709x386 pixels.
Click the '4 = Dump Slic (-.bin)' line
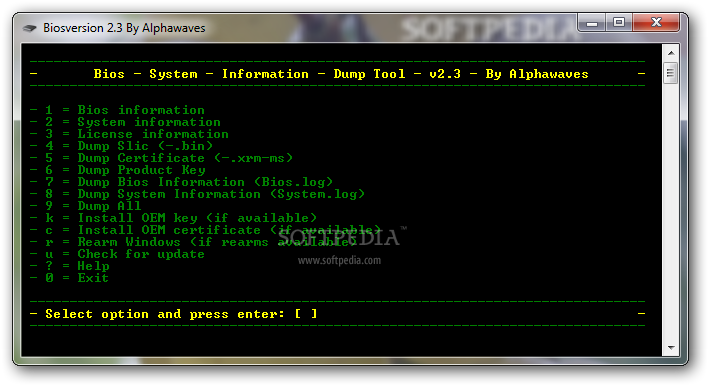coord(121,146)
